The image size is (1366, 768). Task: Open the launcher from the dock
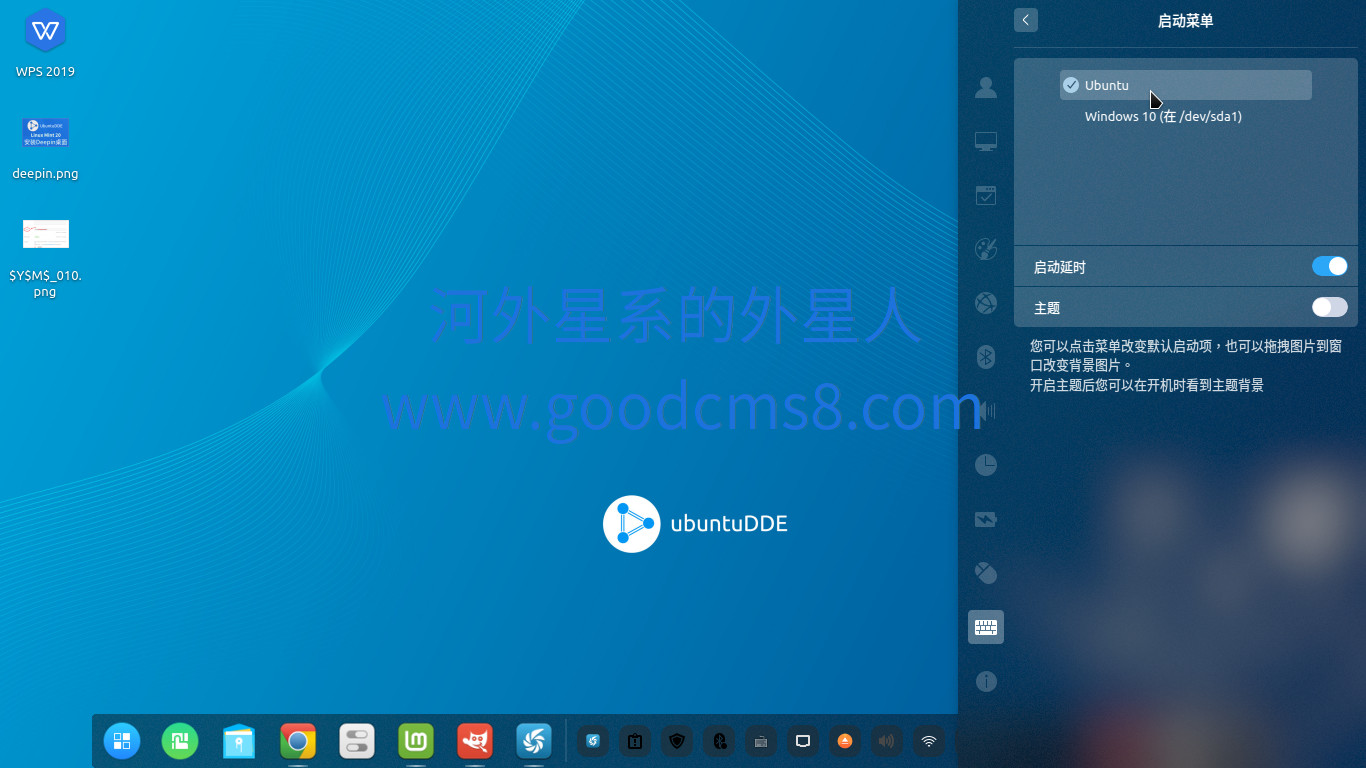click(122, 741)
